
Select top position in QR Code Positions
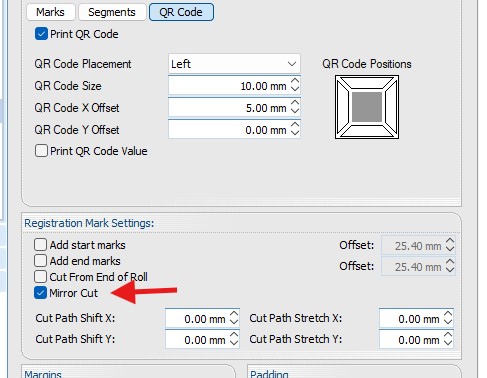[x=367, y=83]
